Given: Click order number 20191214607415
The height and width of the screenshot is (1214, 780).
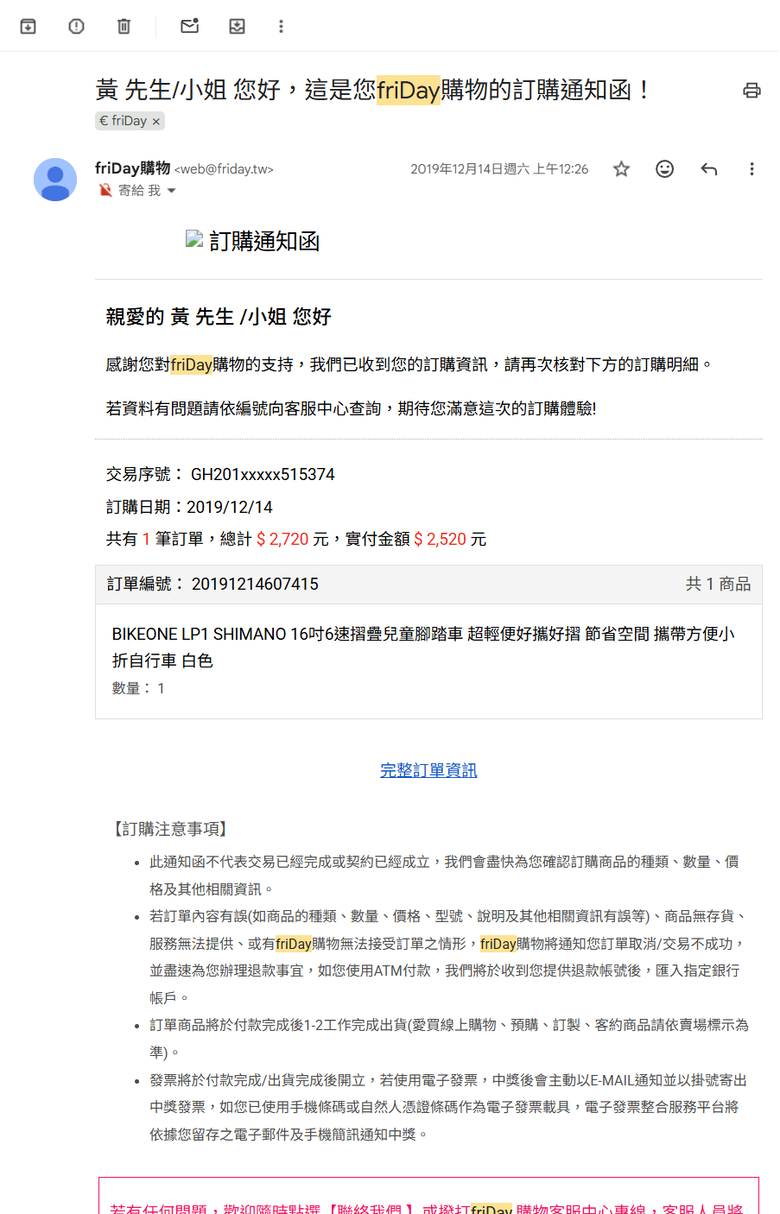Looking at the screenshot, I should pos(255,584).
